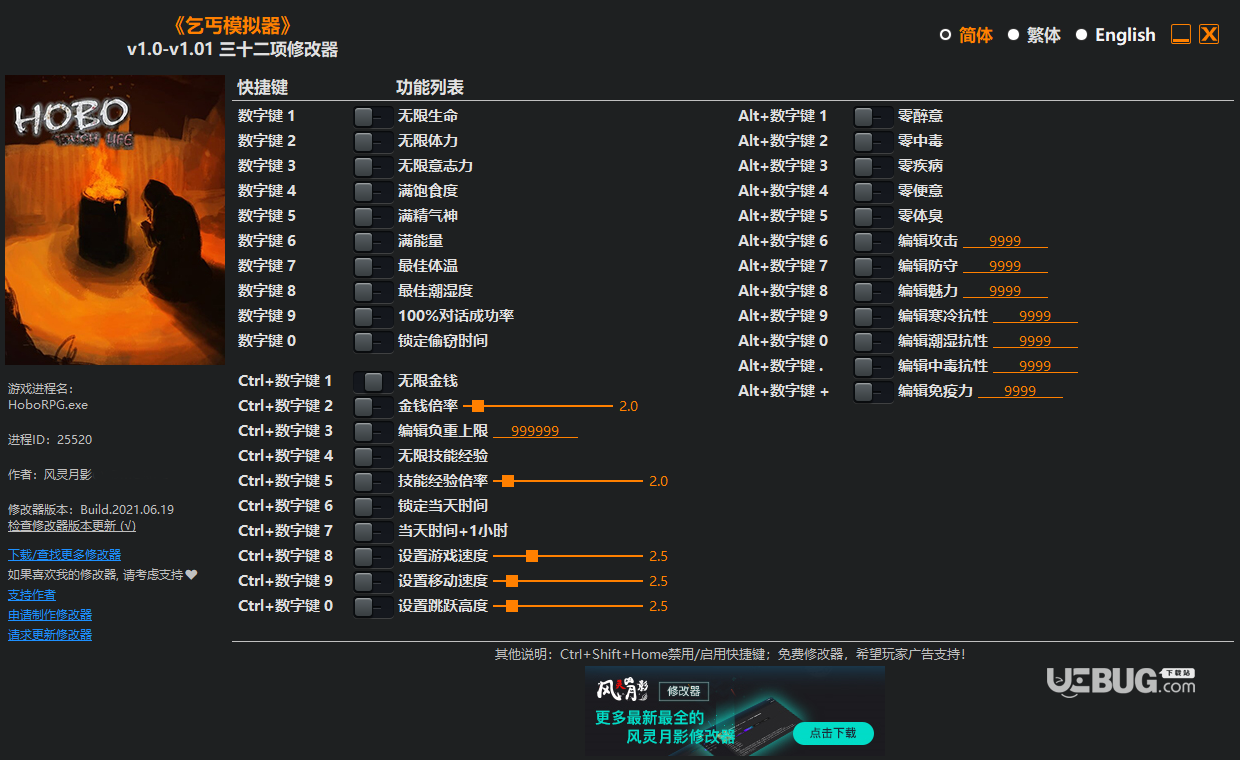Click 编辑攻击 value field
1240x760 pixels.
[1005, 241]
